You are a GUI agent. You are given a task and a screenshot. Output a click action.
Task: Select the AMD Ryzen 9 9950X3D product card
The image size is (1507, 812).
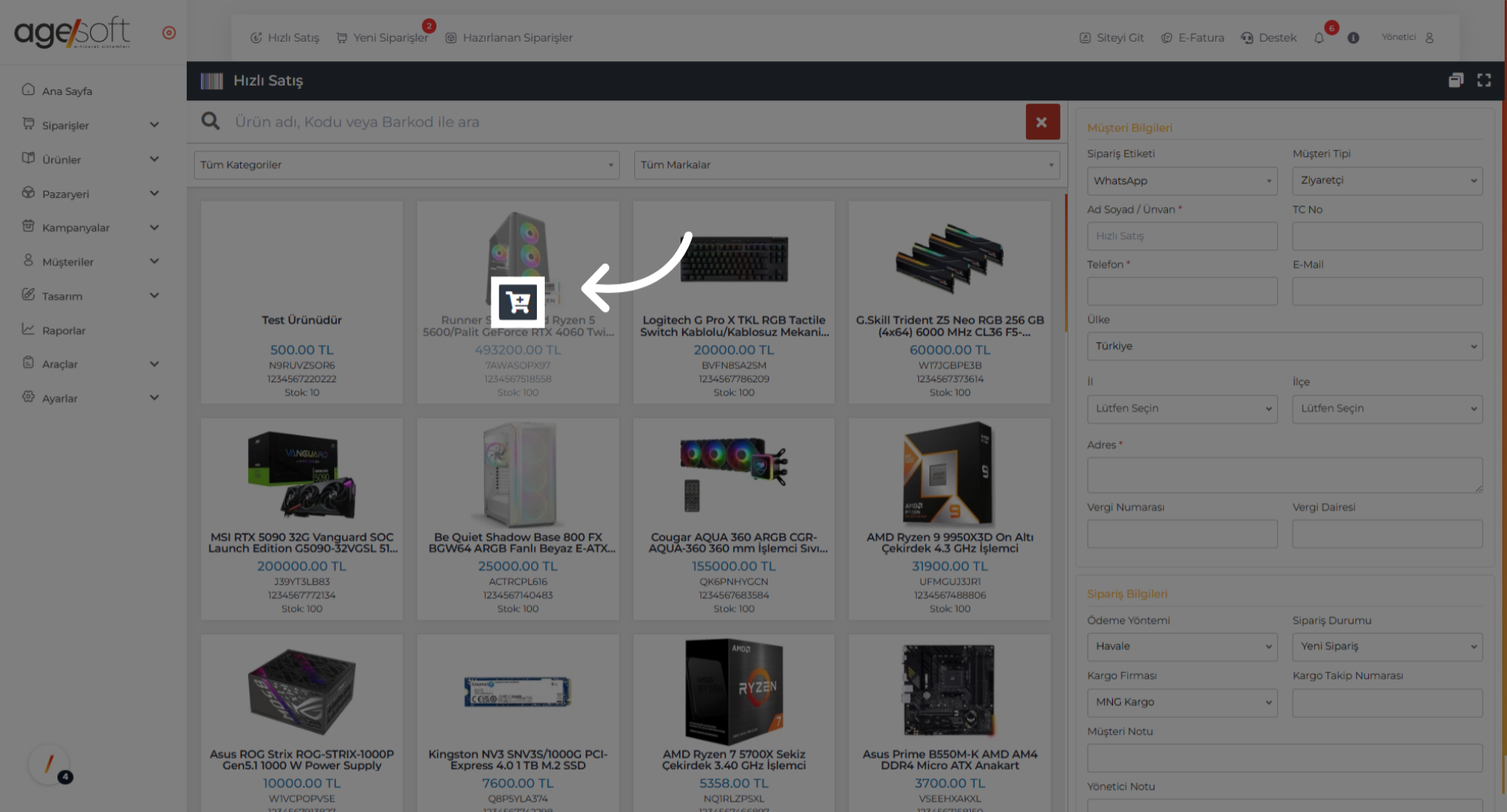tap(950, 519)
